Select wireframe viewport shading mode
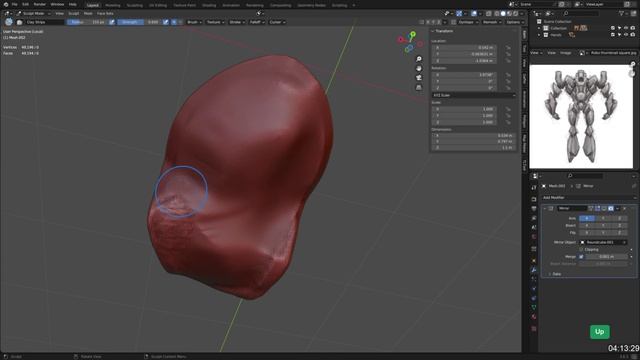 [x=496, y=13]
